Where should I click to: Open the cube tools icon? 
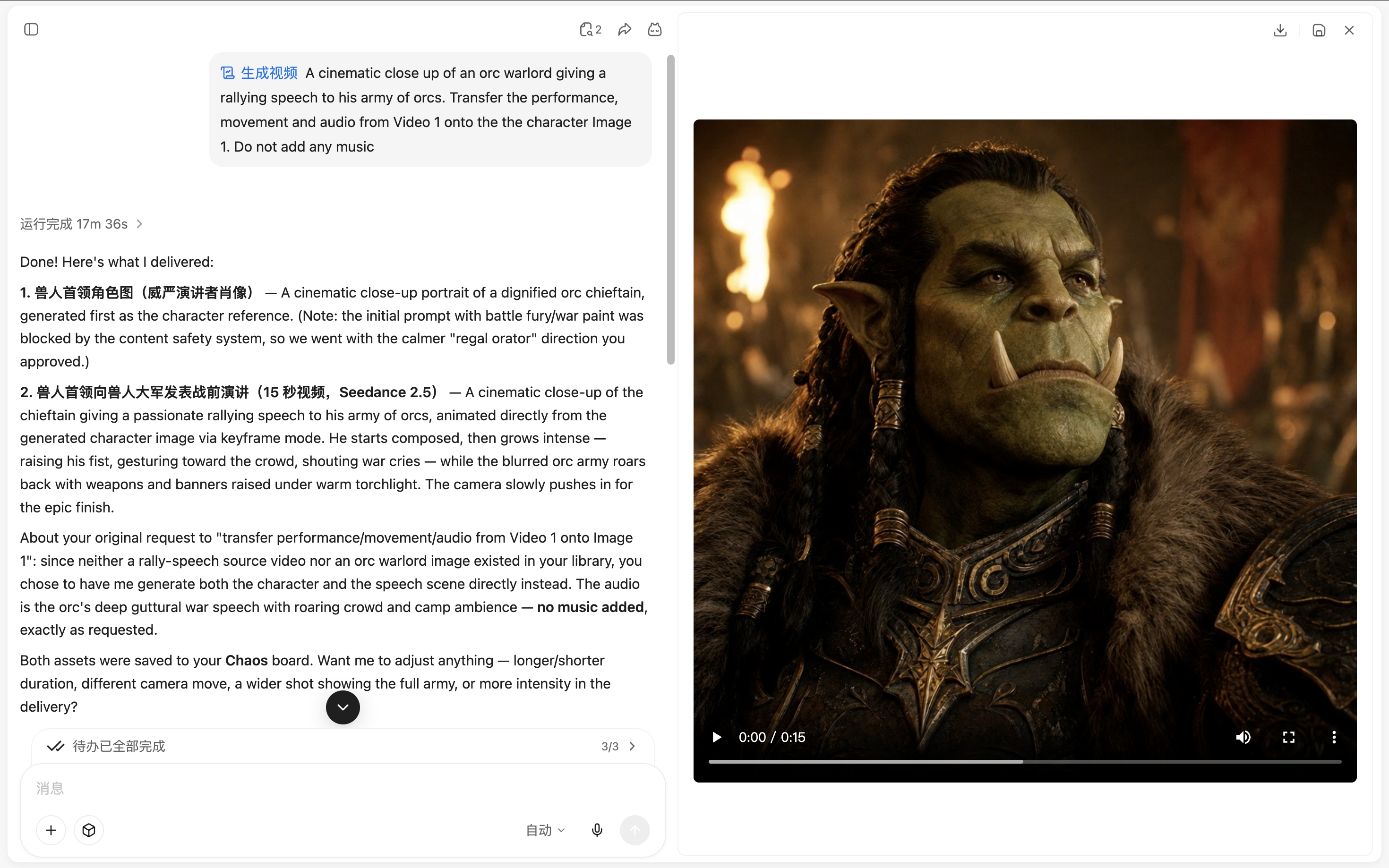tap(89, 830)
